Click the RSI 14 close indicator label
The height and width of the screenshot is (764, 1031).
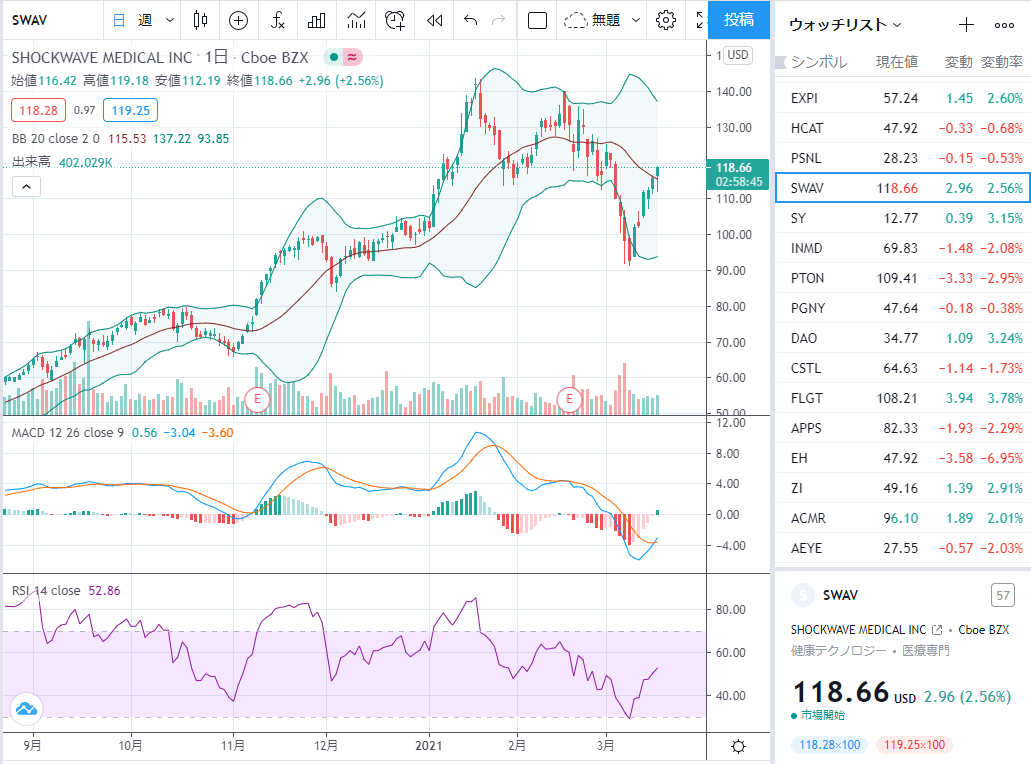pos(46,590)
